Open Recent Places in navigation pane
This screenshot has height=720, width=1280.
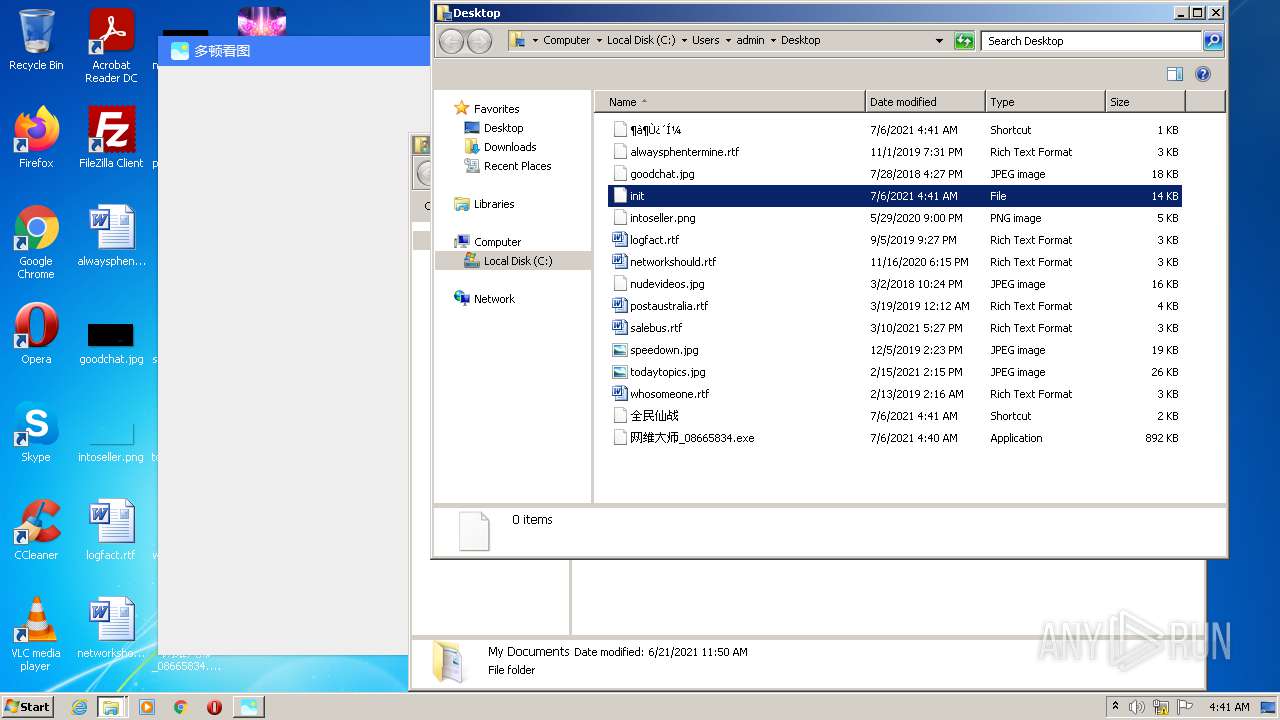click(517, 166)
